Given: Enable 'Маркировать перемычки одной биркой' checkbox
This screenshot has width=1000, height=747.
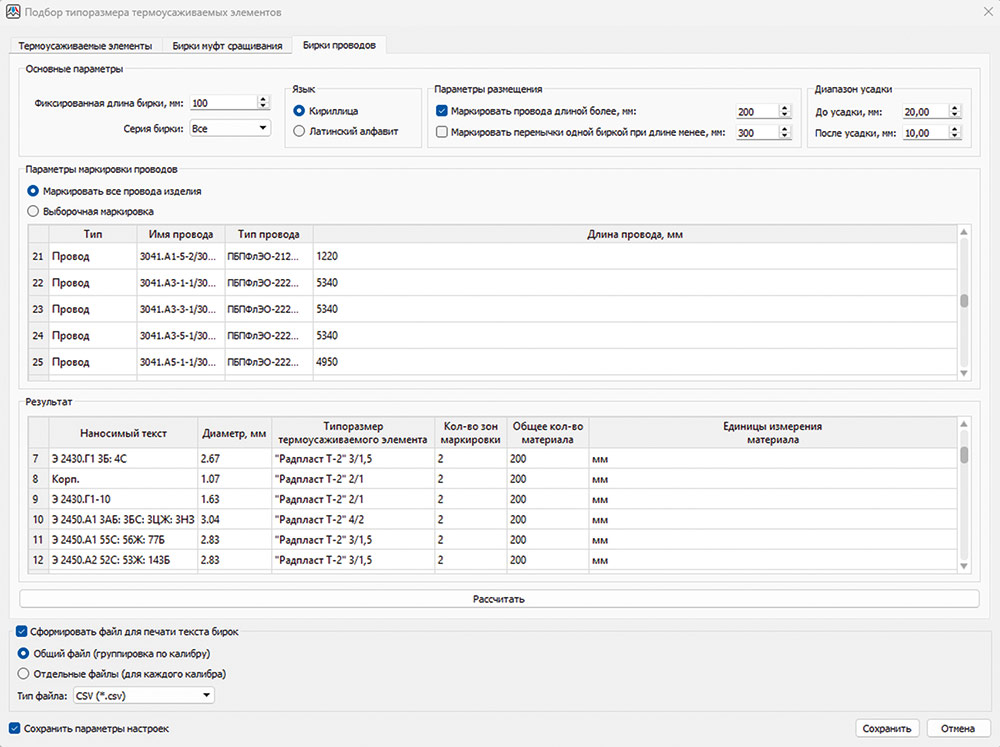Looking at the screenshot, I should click(x=443, y=132).
